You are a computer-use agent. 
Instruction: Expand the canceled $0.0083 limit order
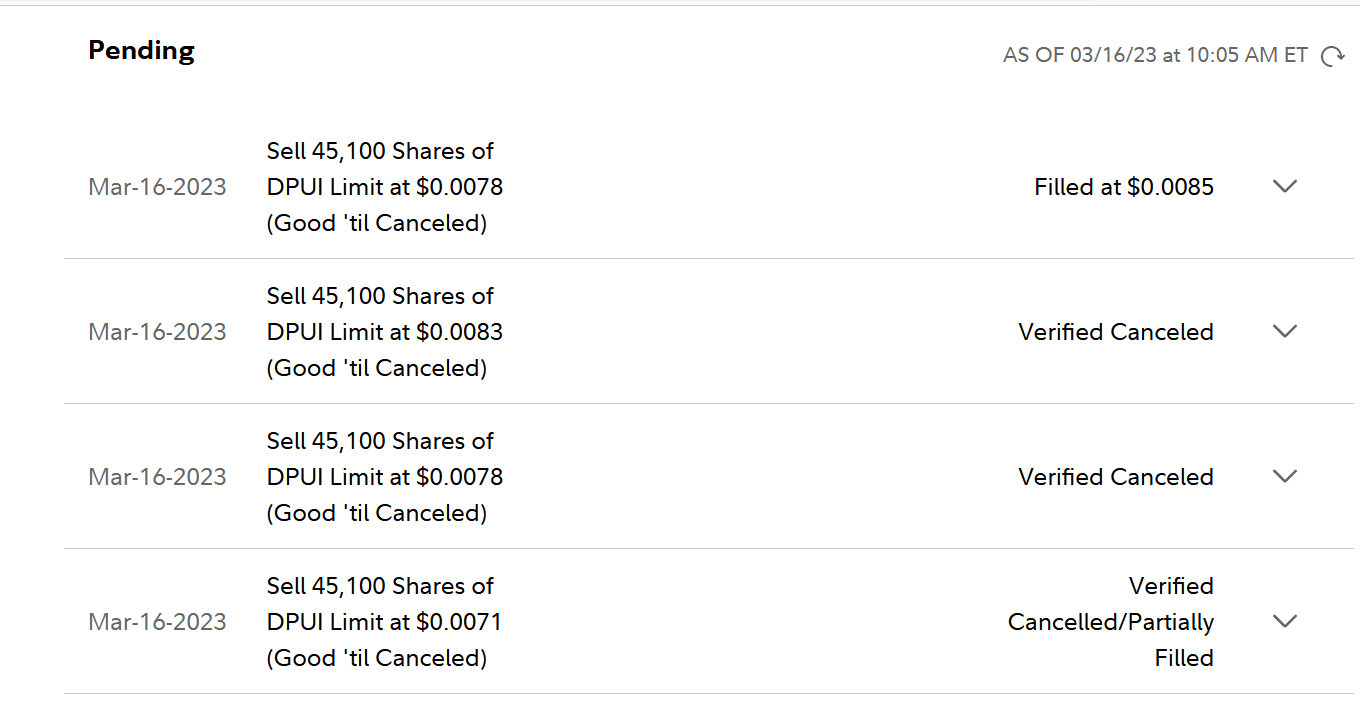pyautogui.click(x=1284, y=332)
